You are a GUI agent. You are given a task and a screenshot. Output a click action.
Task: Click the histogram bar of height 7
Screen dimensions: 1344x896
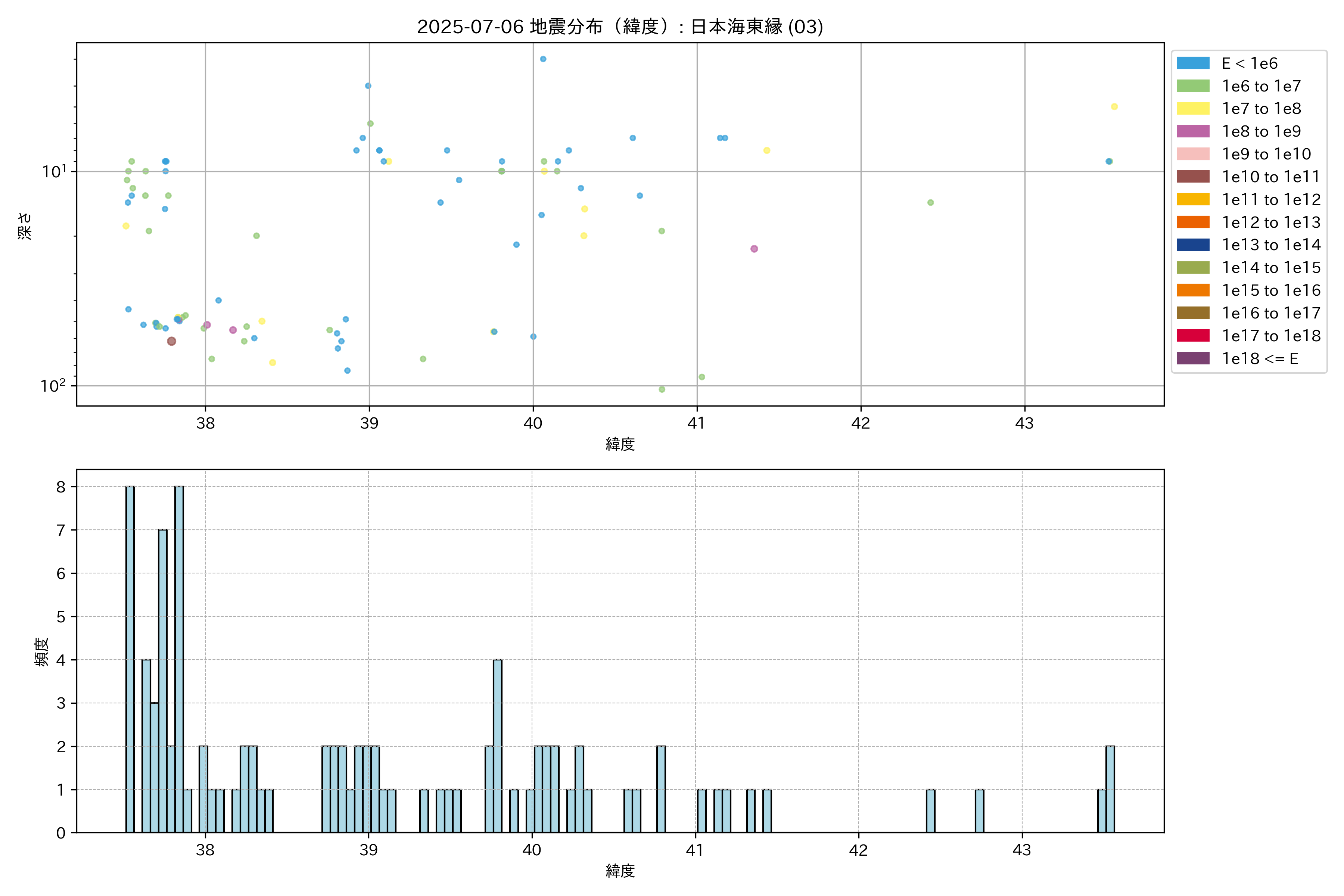(x=163, y=681)
